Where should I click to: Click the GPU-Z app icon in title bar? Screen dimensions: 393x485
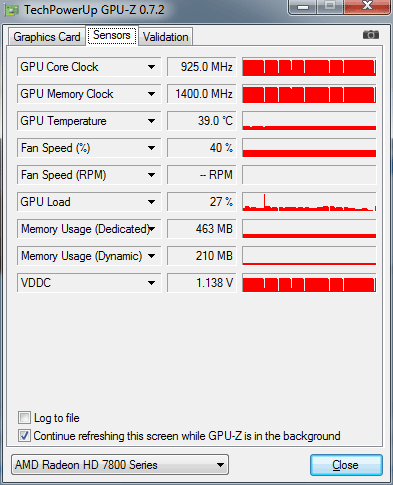pyautogui.click(x=11, y=10)
